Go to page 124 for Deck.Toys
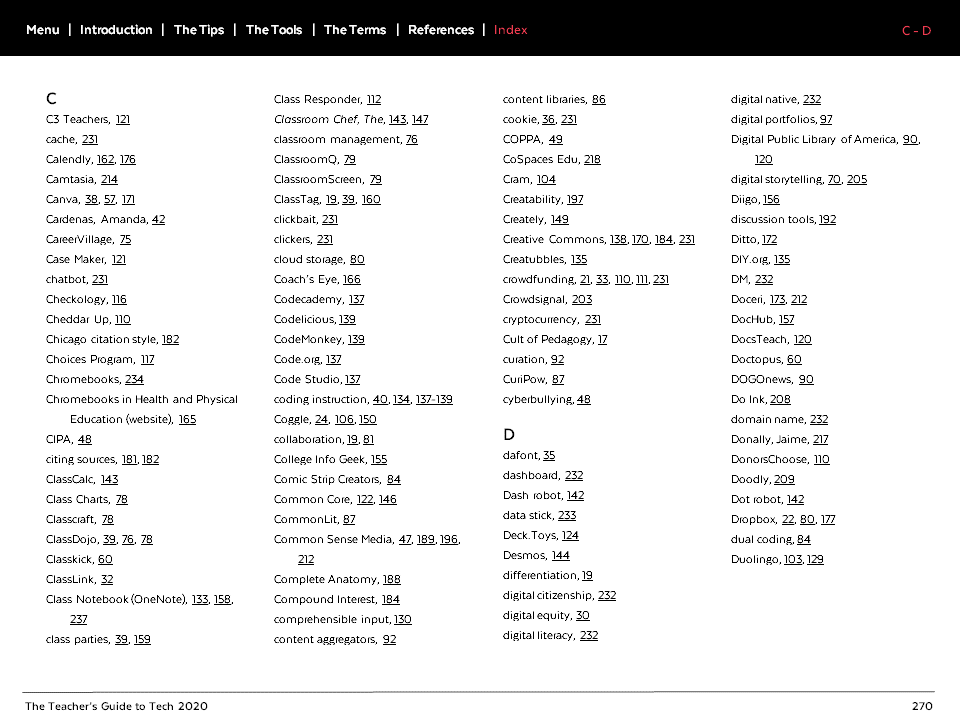 570,535
